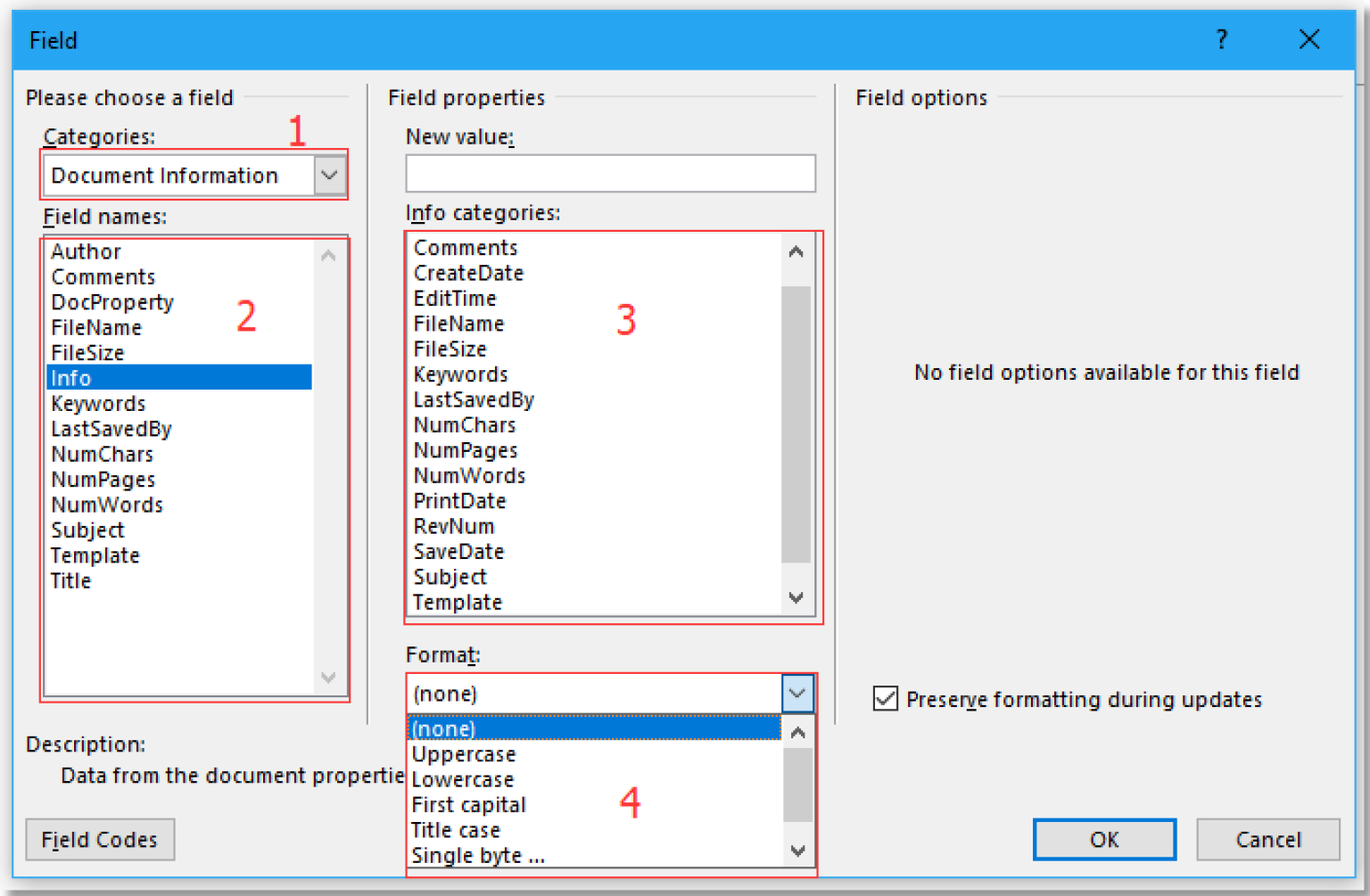
Task: Open the Format dropdown list
Action: [x=796, y=693]
